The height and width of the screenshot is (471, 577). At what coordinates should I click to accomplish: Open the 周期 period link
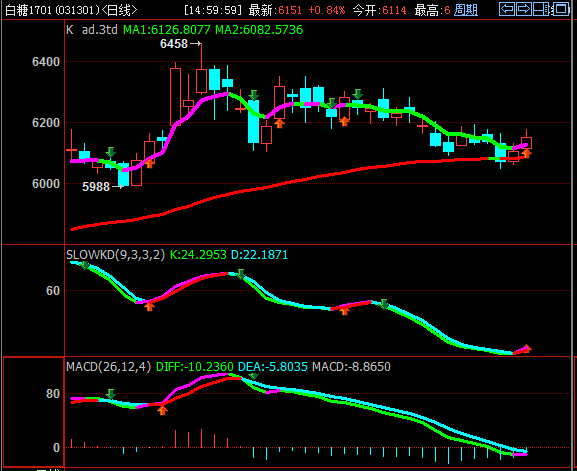pos(466,10)
